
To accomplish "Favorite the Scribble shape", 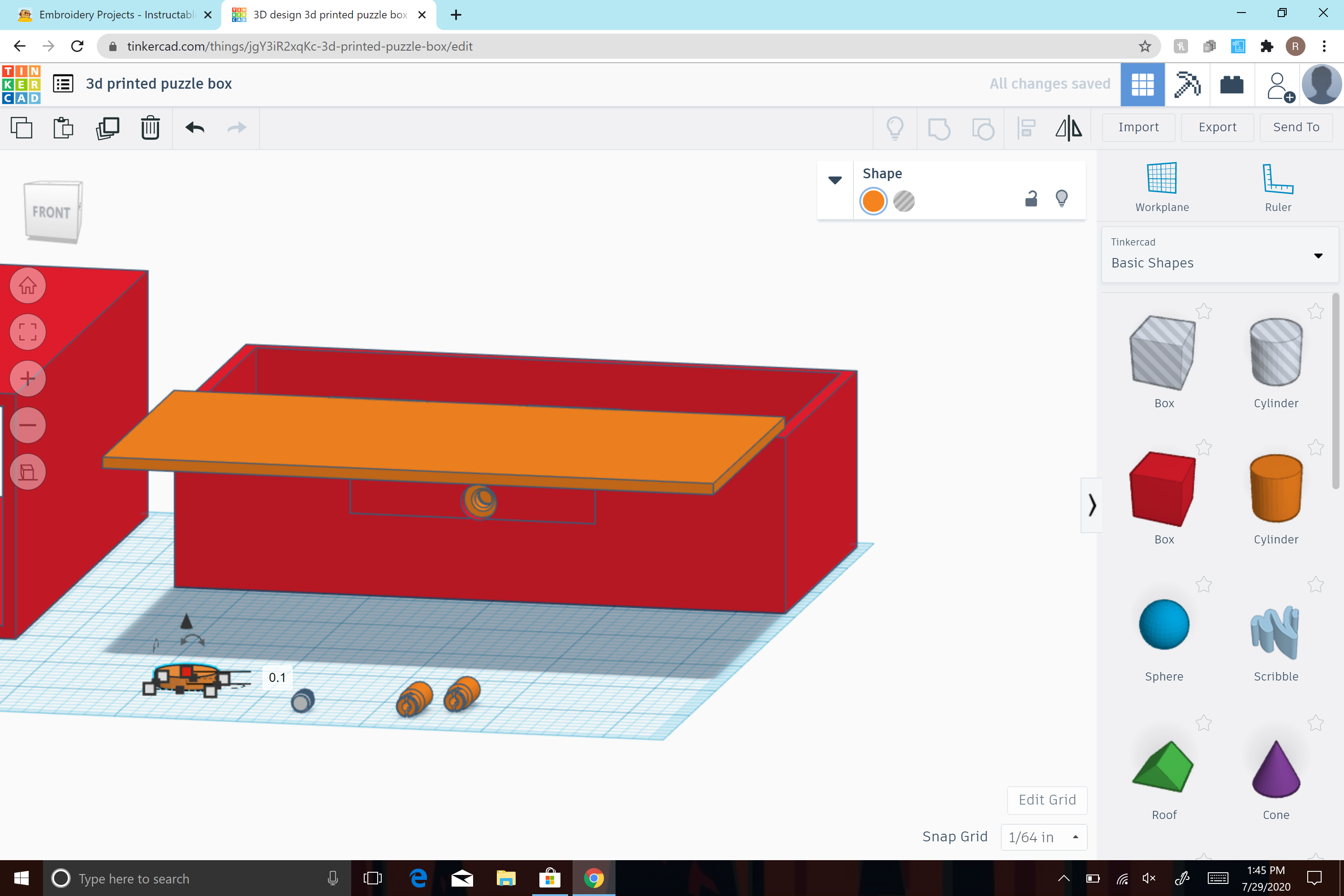I will [1315, 584].
